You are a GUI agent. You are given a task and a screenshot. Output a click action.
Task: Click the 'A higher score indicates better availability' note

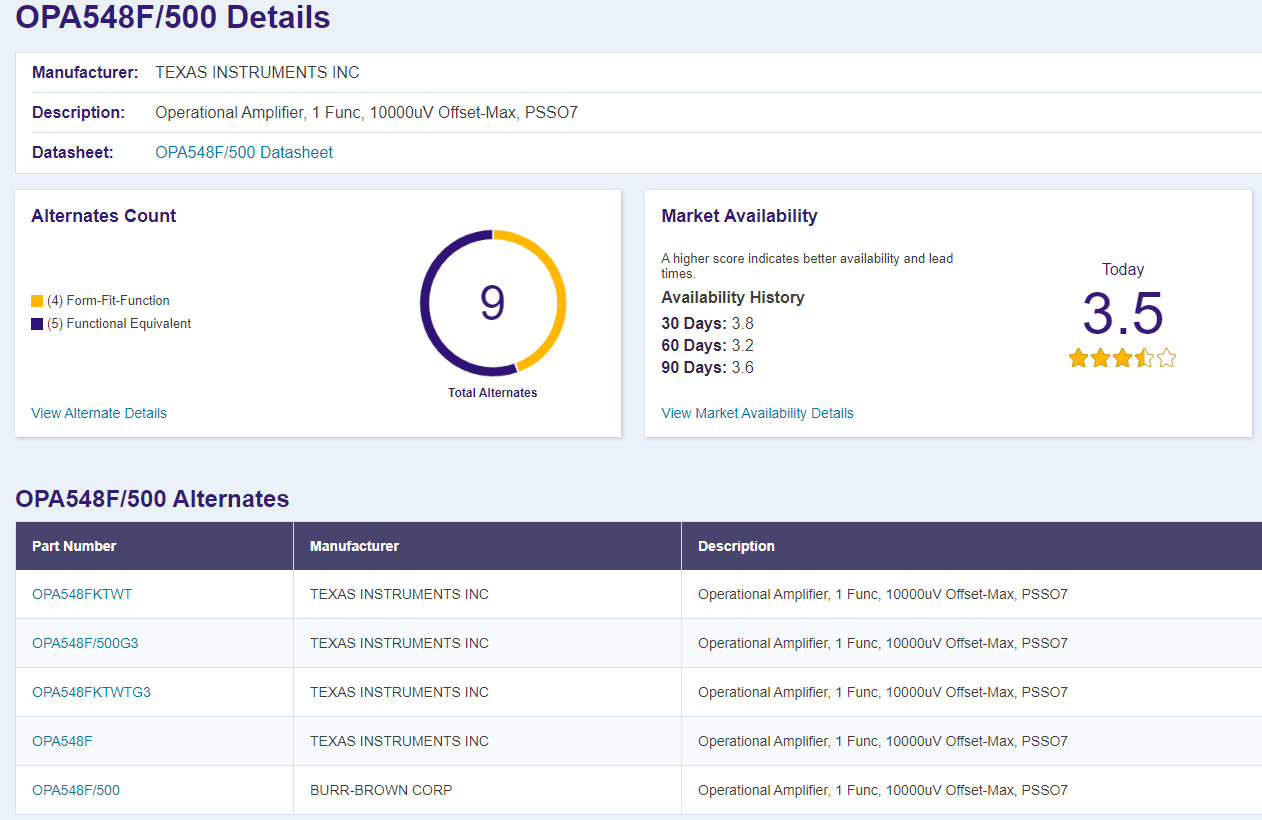807,265
